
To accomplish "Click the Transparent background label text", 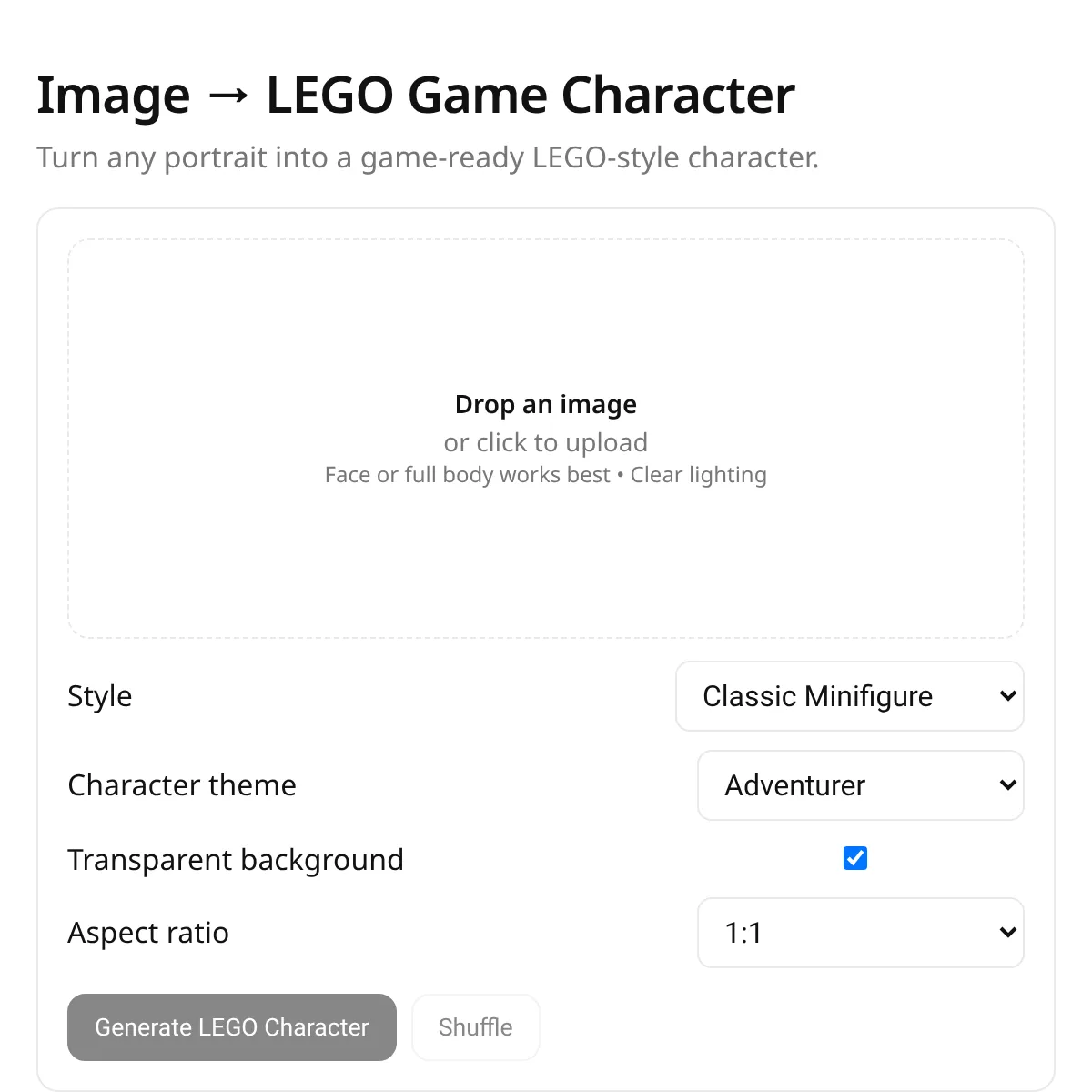I will pyautogui.click(x=236, y=860).
